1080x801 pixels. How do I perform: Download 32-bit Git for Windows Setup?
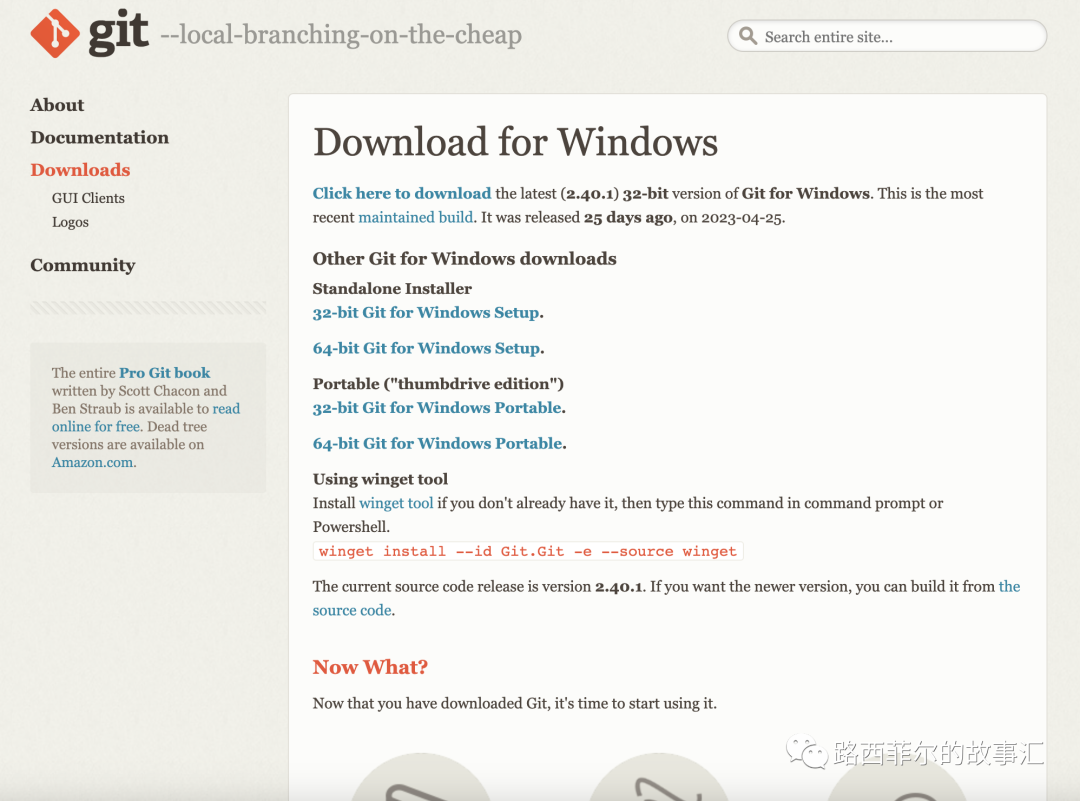(x=426, y=313)
